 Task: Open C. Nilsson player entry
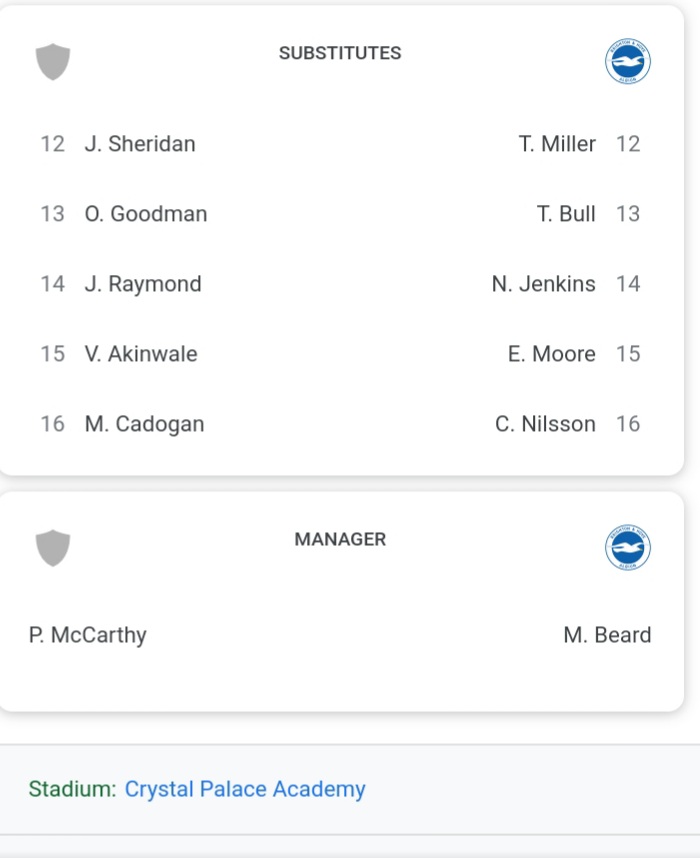(545, 424)
